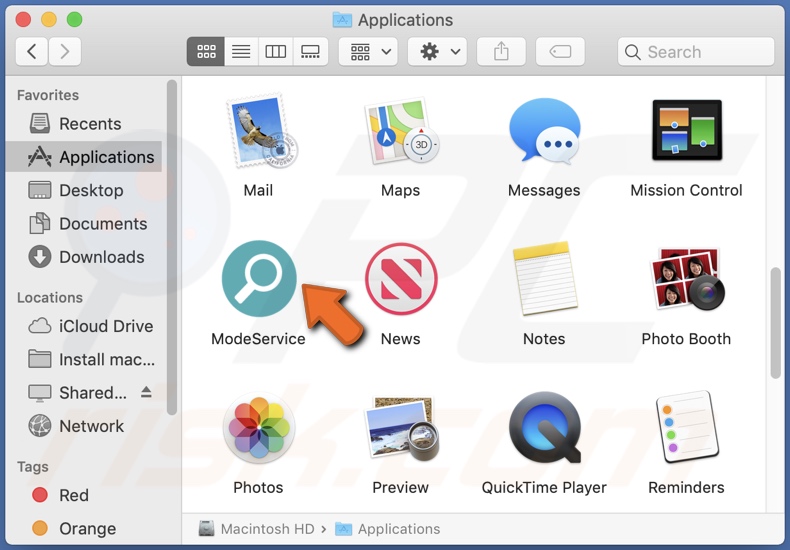
Task: Switch to icon view
Action: (206, 51)
